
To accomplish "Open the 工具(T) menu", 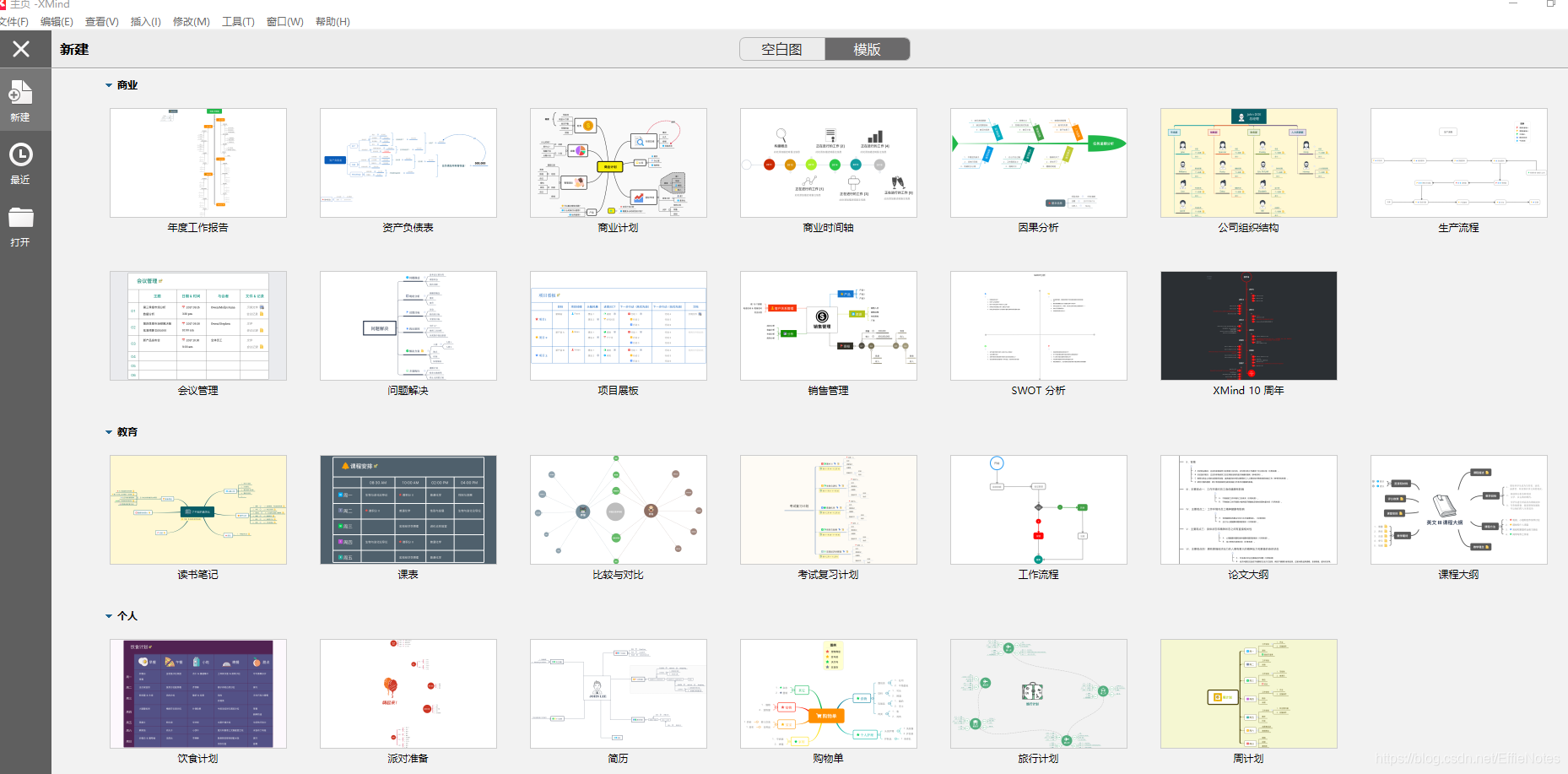I will pyautogui.click(x=238, y=21).
